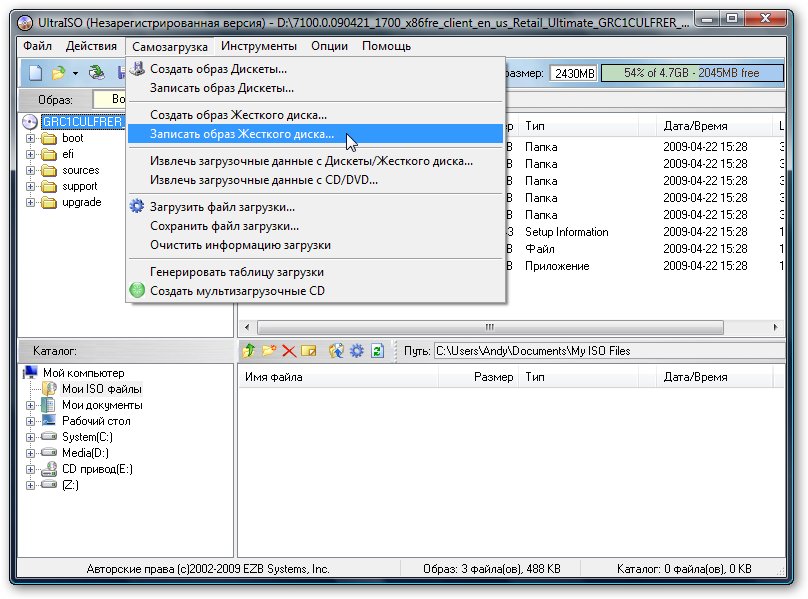Click the boot folder icon in image tree

click(x=49, y=138)
